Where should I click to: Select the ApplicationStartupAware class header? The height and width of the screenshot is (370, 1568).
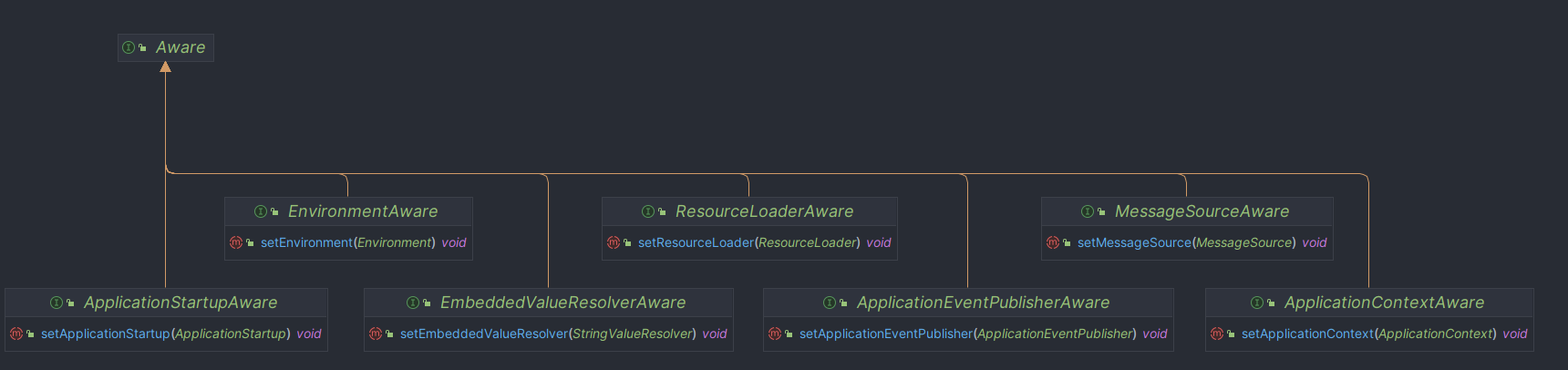point(166,303)
